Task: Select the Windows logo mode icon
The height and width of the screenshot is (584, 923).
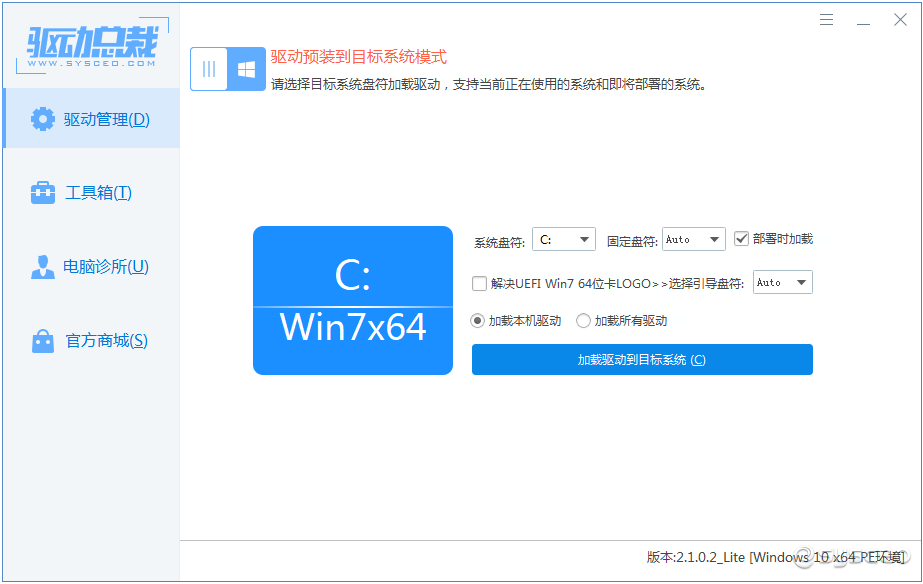Action: click(247, 69)
